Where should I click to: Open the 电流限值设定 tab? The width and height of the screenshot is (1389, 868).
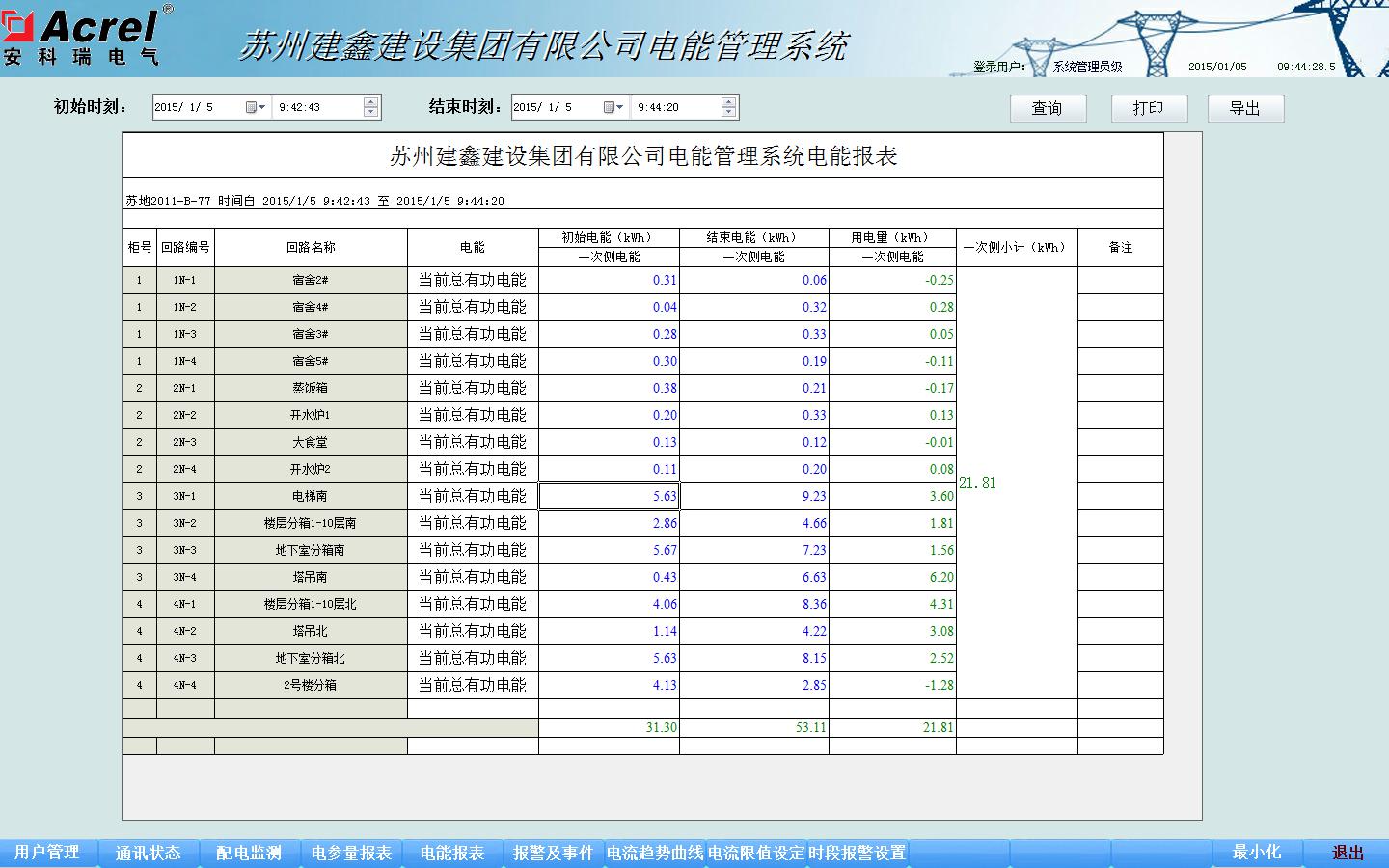pyautogui.click(x=756, y=853)
